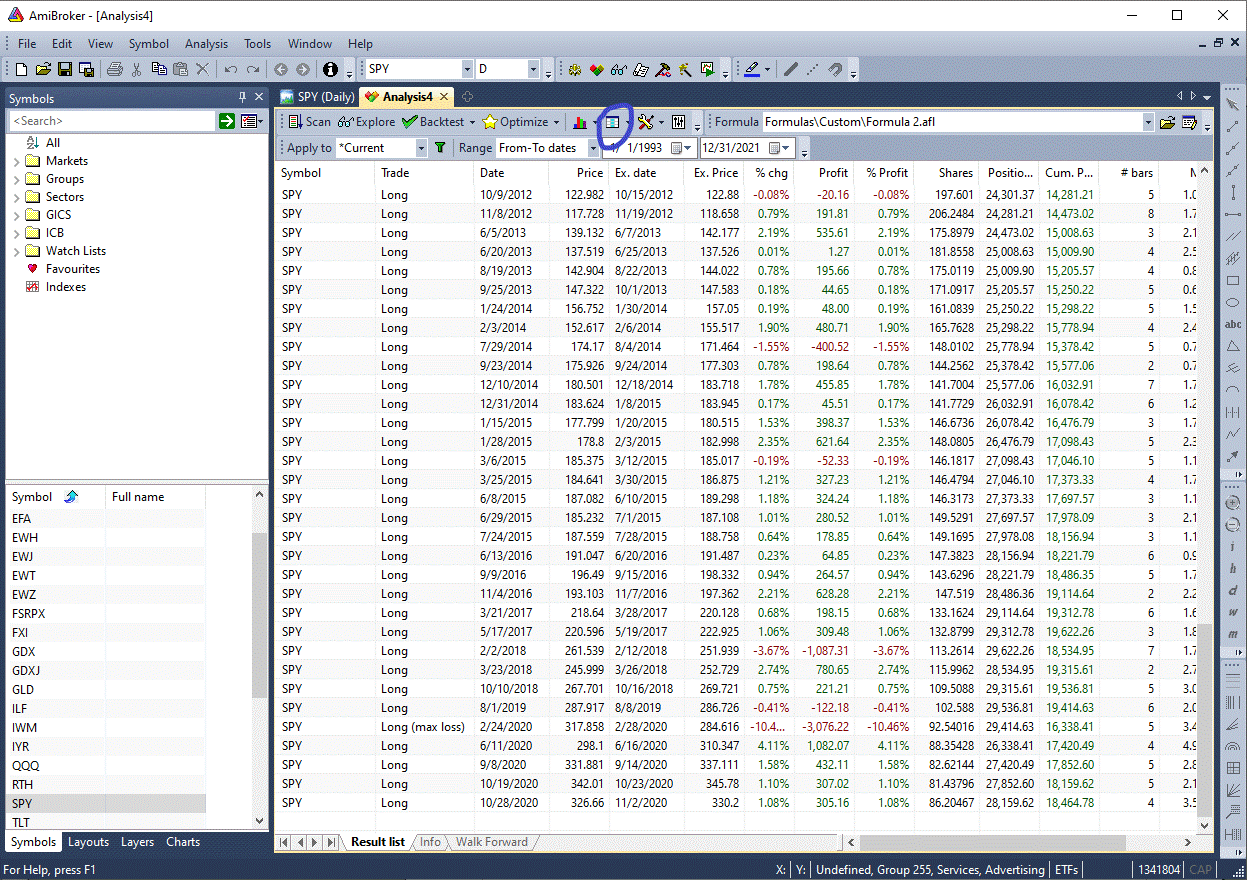1247x880 pixels.
Task: Open the Apply to dropdown
Action: coord(421,148)
